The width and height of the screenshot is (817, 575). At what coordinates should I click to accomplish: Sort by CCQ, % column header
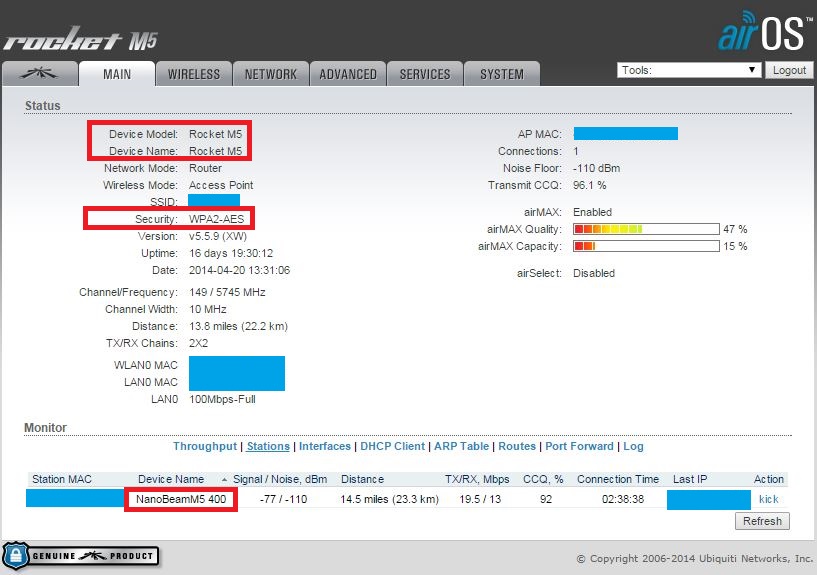click(x=543, y=479)
